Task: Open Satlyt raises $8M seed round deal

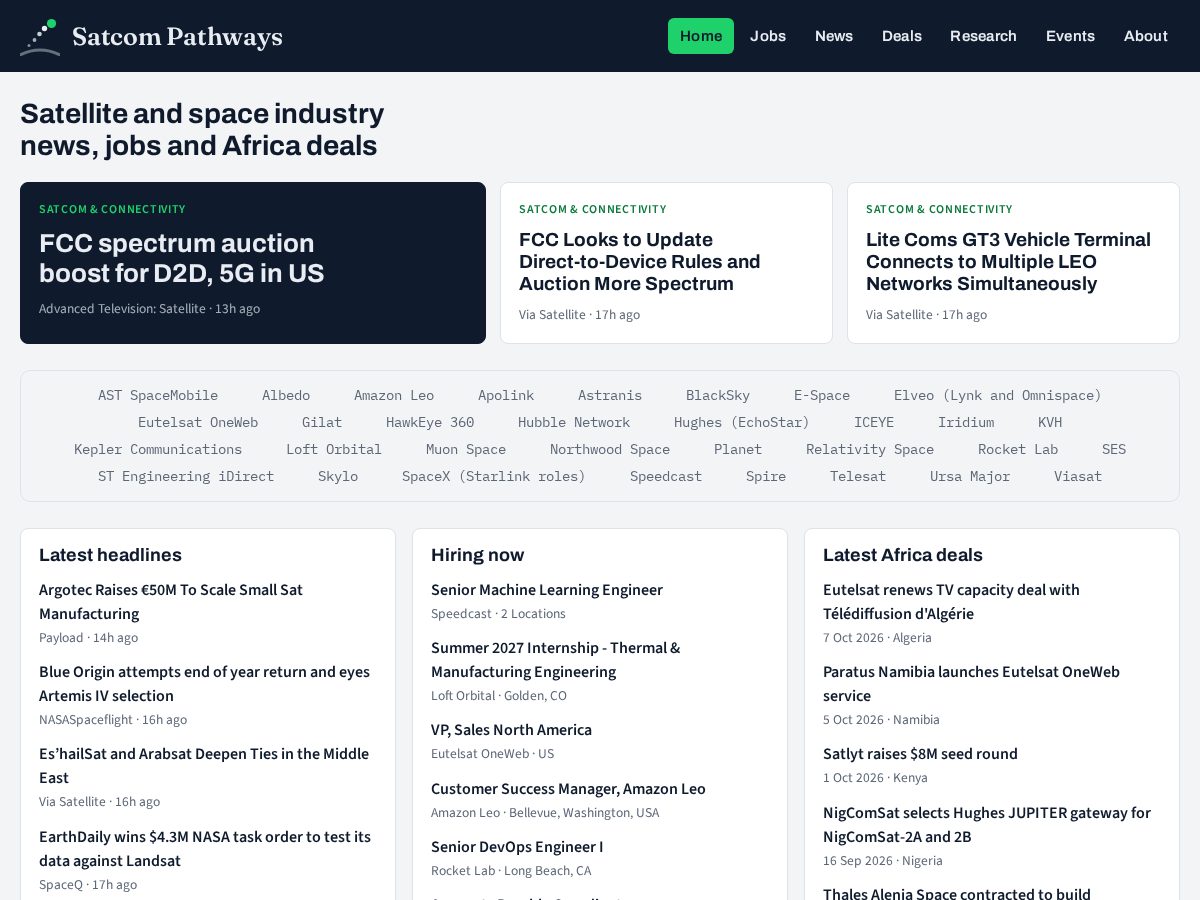Action: pos(920,754)
